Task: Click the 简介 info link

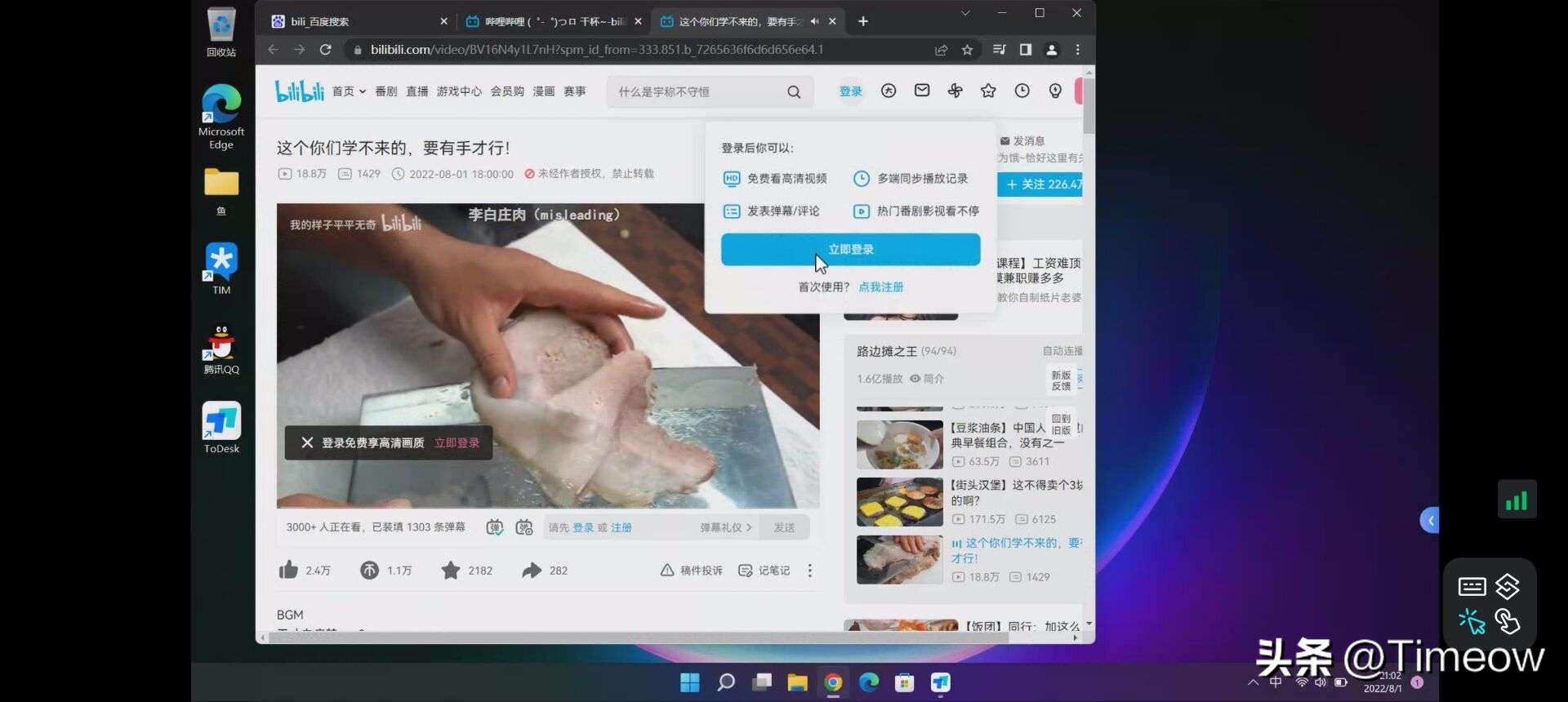Action: tap(927, 379)
